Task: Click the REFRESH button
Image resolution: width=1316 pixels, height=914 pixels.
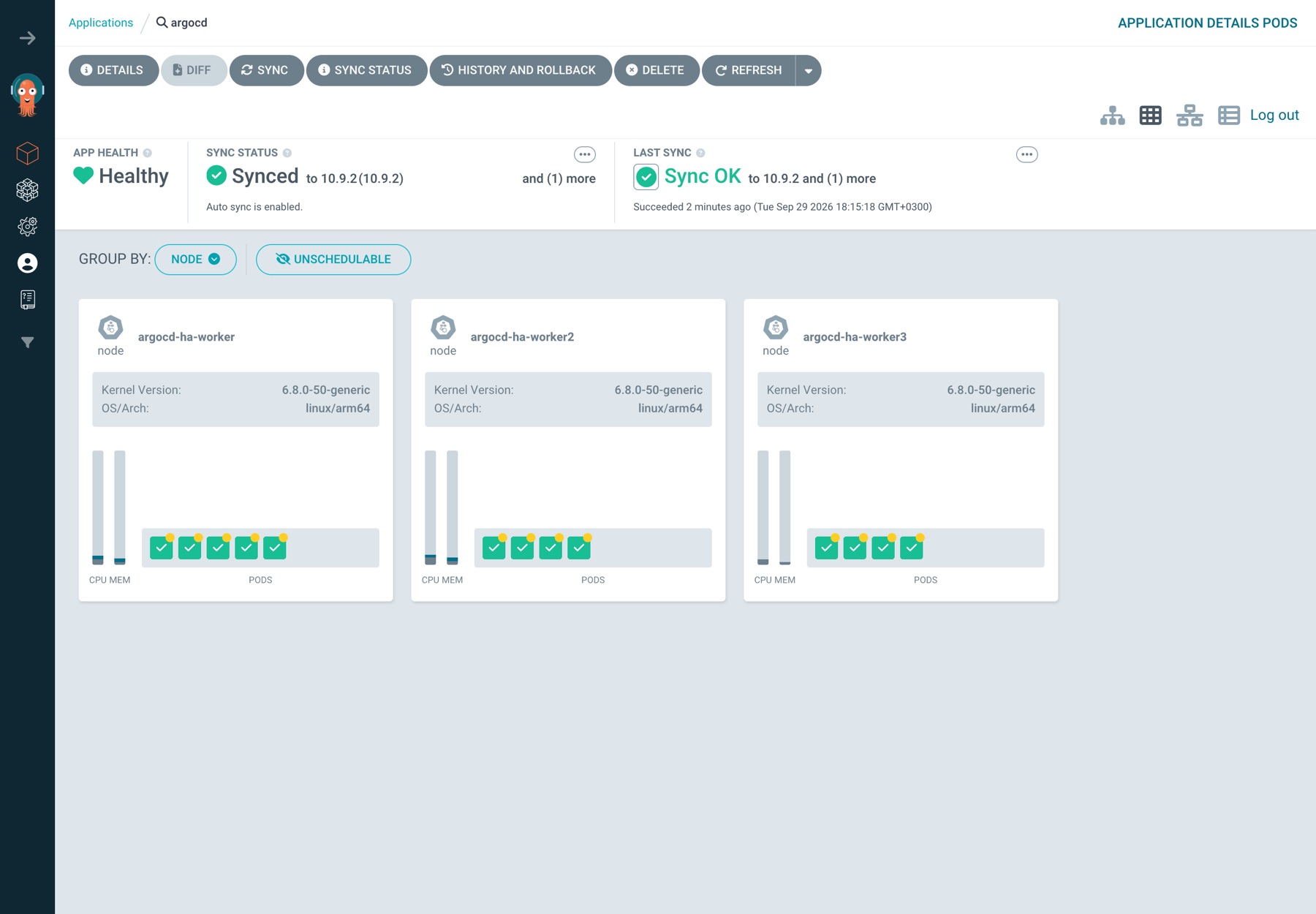Action: click(749, 71)
